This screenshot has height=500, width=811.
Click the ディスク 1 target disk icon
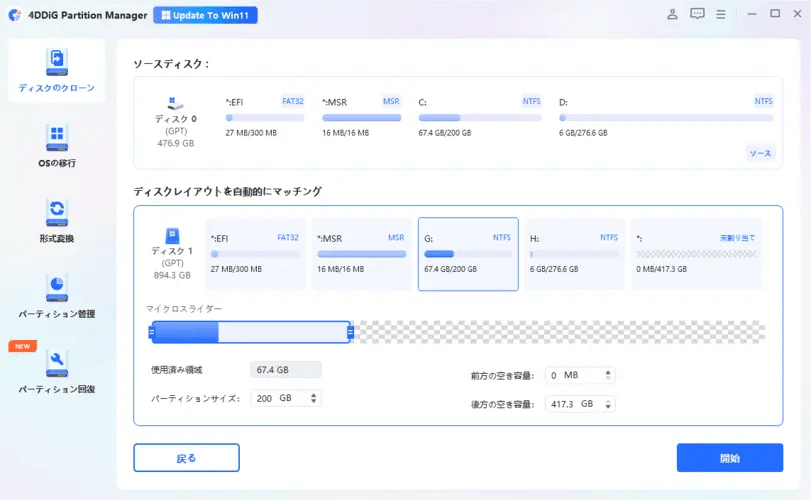172,236
